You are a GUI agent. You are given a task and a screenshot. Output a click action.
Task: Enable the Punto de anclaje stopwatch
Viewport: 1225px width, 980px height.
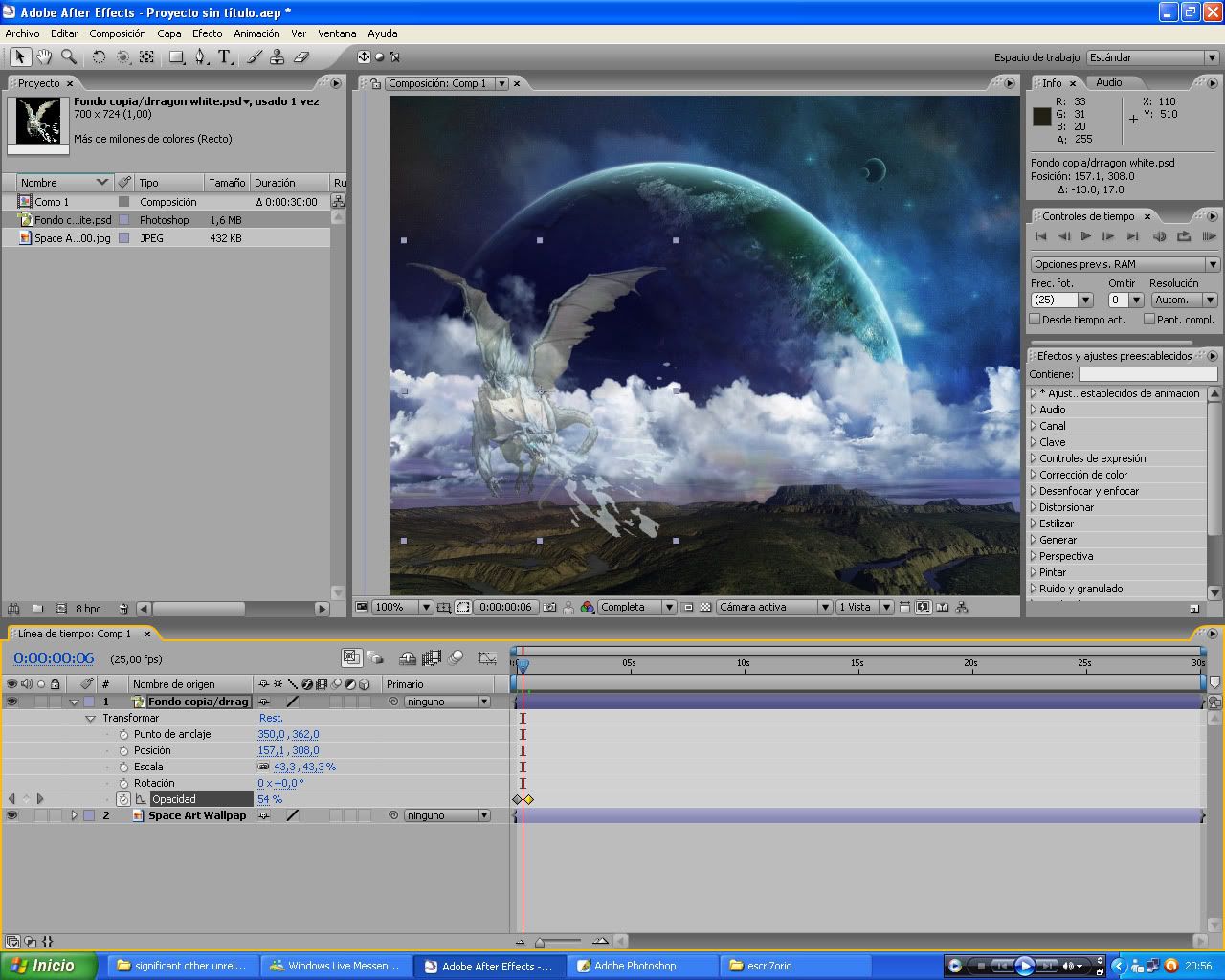[x=123, y=734]
